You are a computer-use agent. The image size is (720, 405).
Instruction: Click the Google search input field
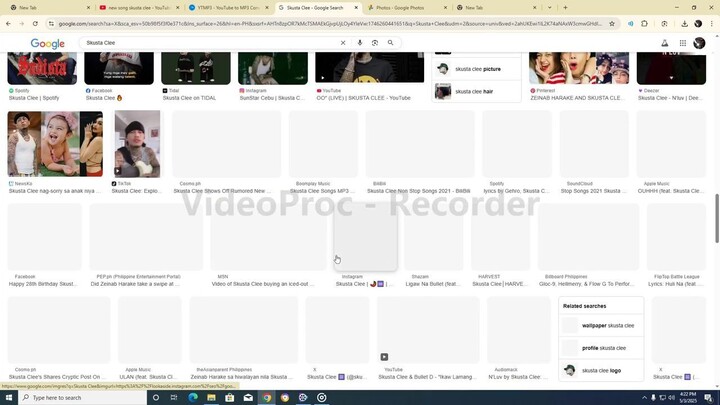coord(211,43)
